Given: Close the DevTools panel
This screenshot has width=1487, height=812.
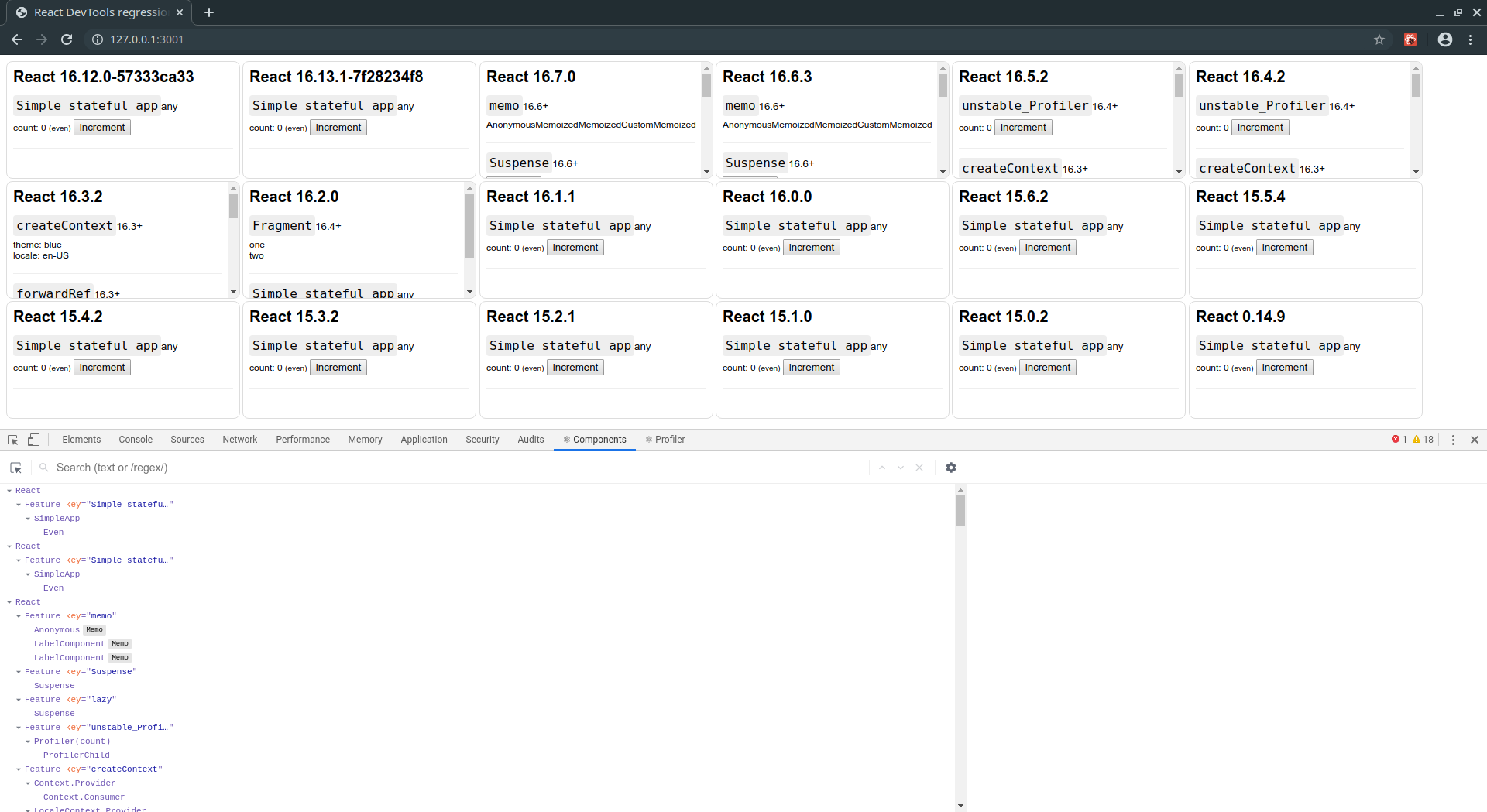Looking at the screenshot, I should click(x=1475, y=440).
